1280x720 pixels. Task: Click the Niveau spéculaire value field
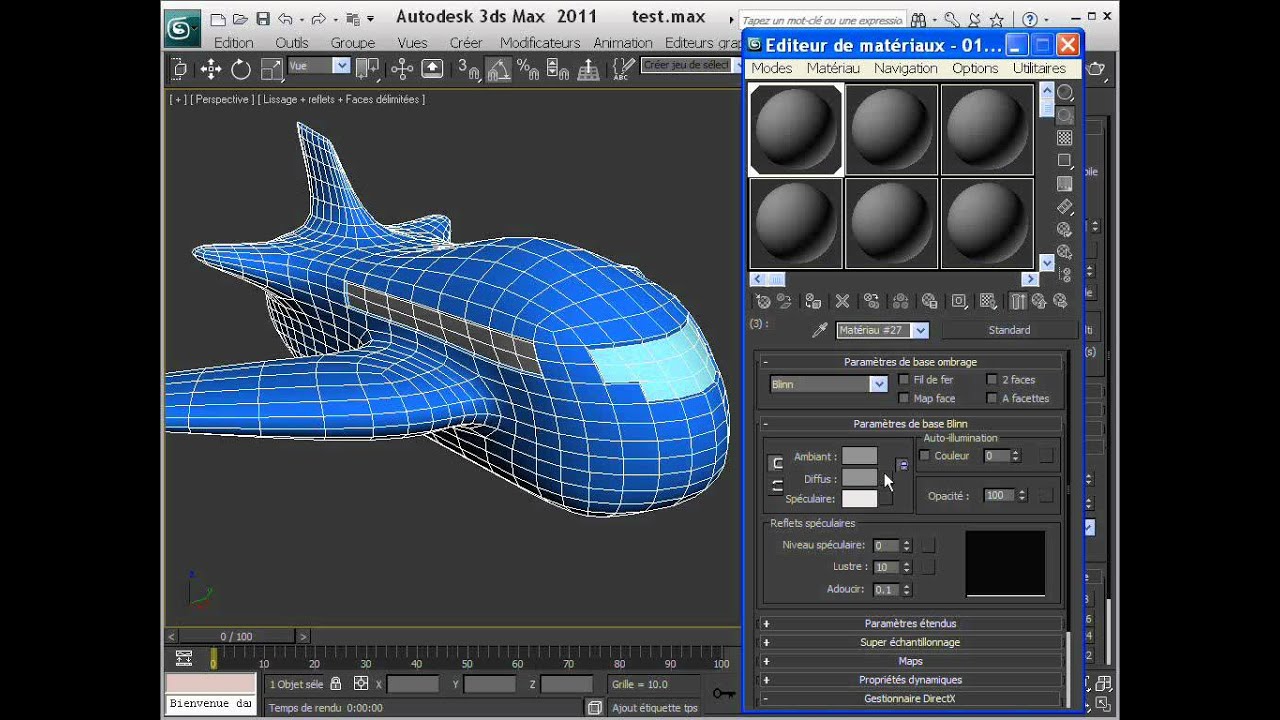[886, 546]
